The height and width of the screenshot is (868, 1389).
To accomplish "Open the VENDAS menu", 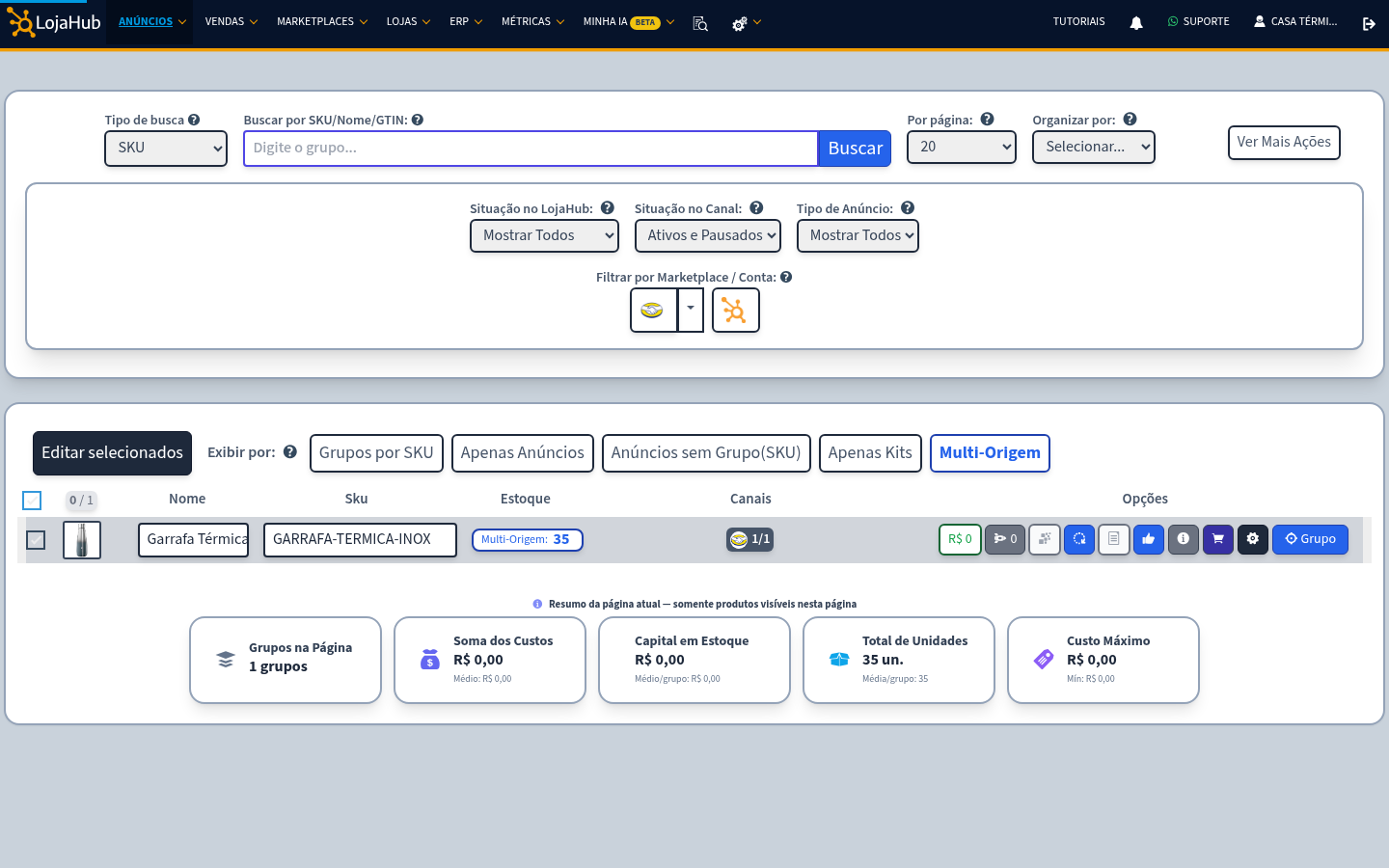I will [x=231, y=21].
